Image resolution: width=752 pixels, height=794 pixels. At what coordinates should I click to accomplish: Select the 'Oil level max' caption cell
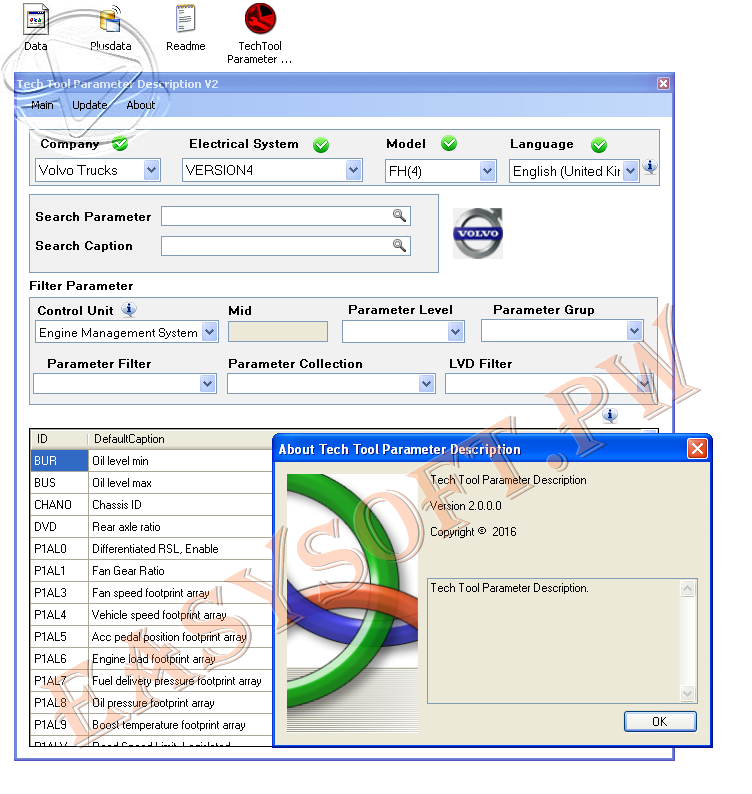click(x=180, y=483)
